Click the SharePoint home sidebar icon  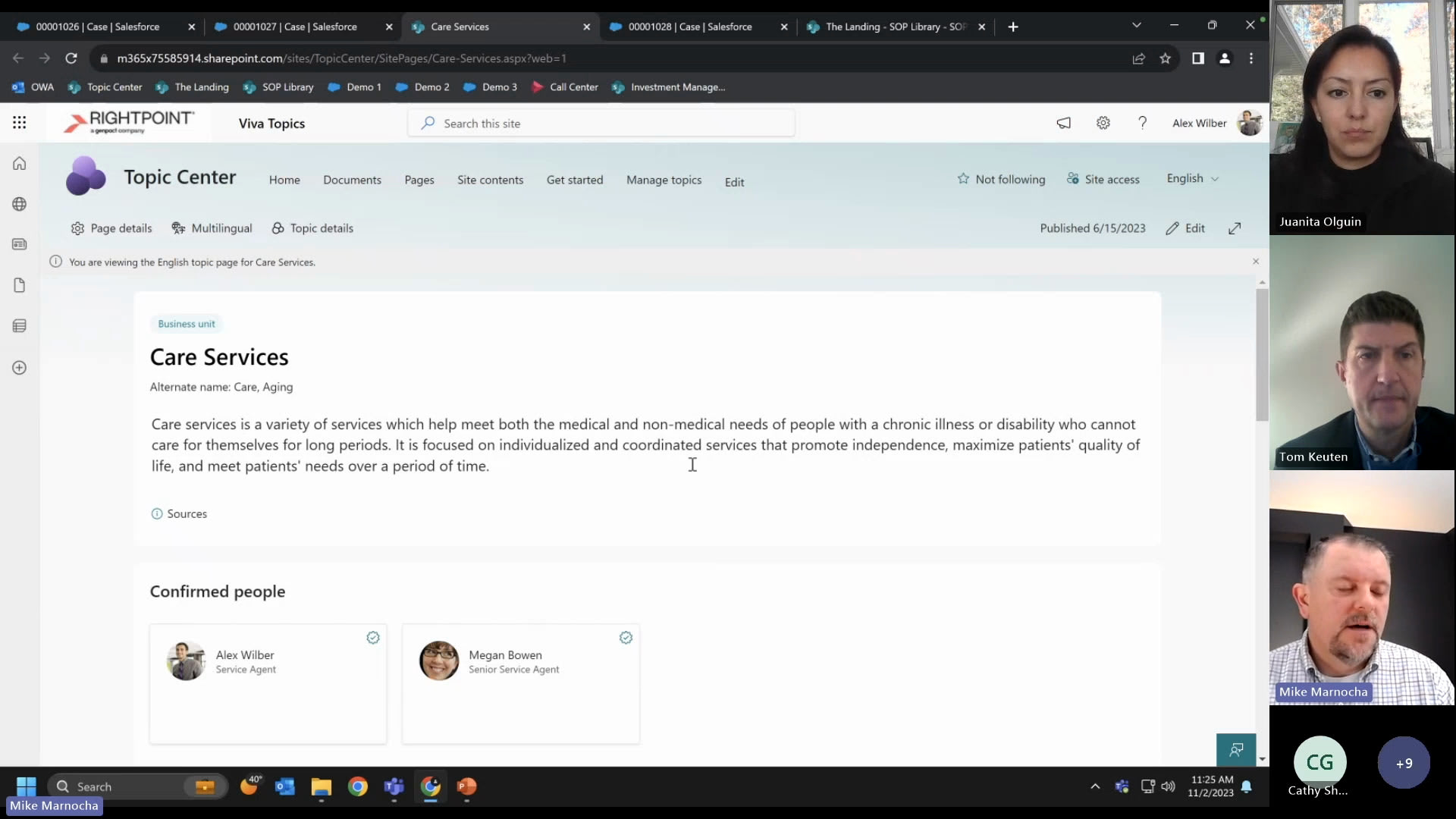click(20, 164)
